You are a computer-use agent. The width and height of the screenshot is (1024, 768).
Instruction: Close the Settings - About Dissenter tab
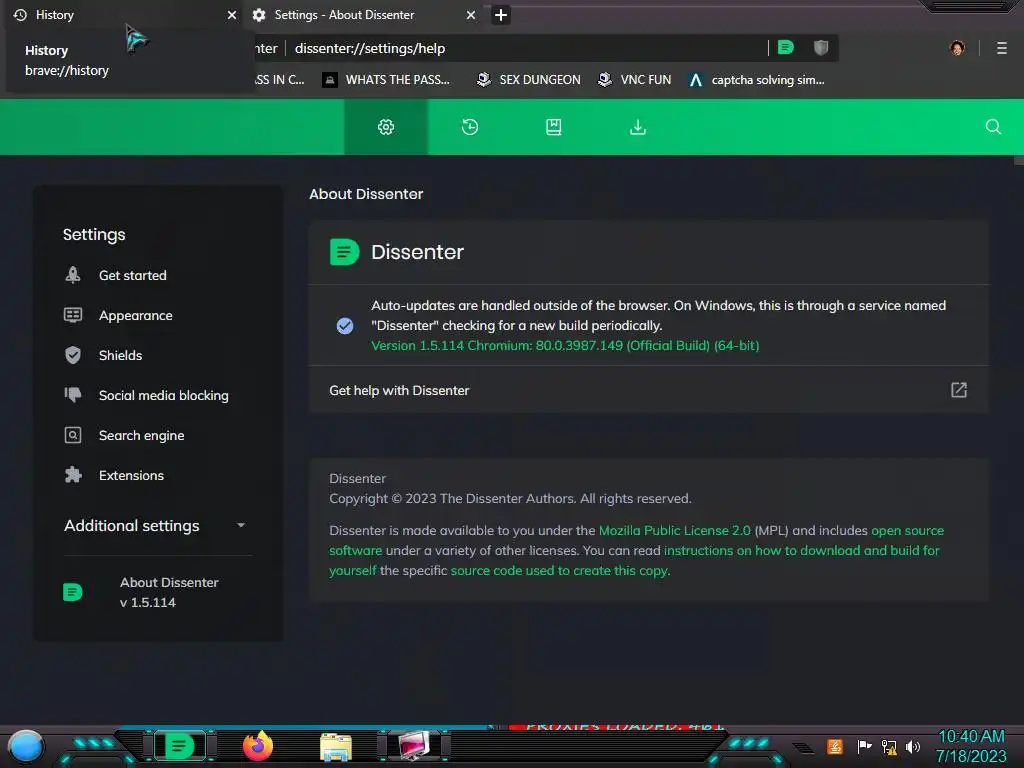point(471,15)
